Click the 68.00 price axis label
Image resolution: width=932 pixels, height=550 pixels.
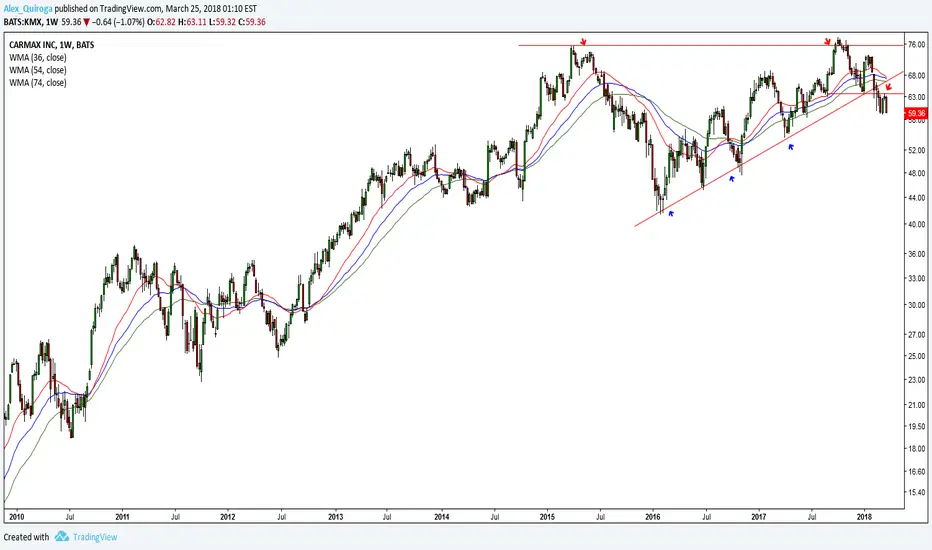pyautogui.click(x=917, y=76)
